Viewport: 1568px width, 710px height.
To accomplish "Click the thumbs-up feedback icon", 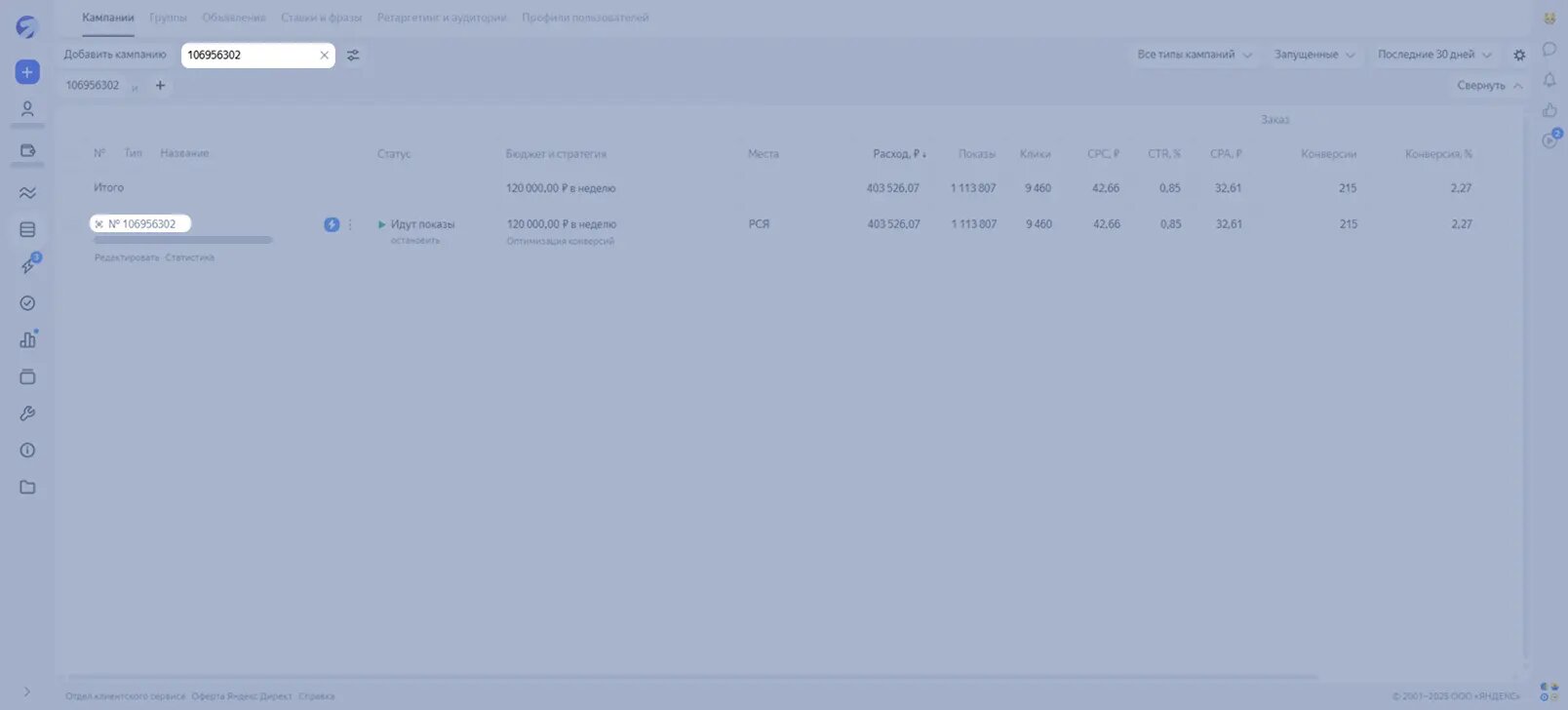I will (1549, 110).
